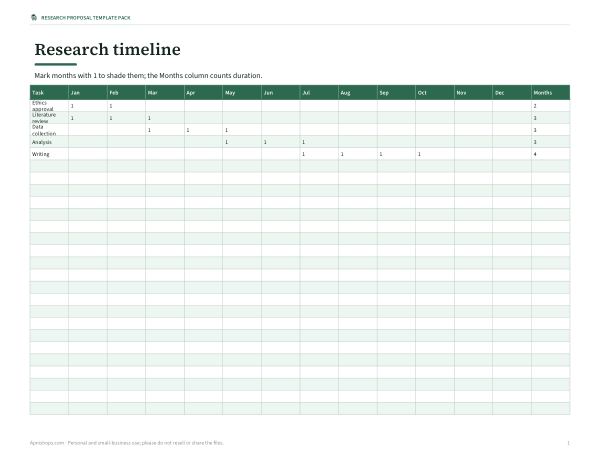Click the "Jan" column header
This screenshot has width=600, height=464.
click(x=88, y=93)
